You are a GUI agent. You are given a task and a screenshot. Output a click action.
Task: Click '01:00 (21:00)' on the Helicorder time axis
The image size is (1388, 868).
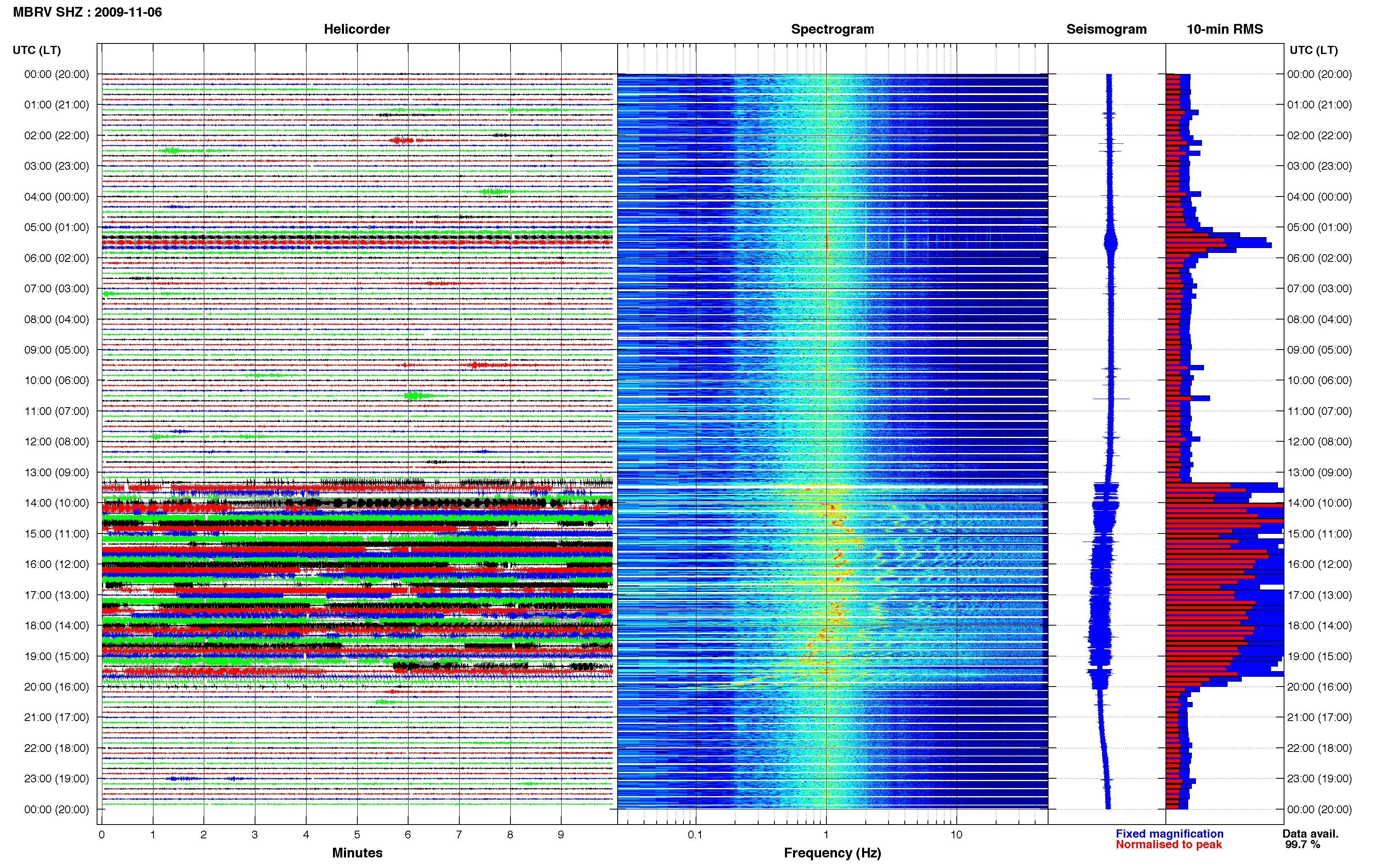56,104
